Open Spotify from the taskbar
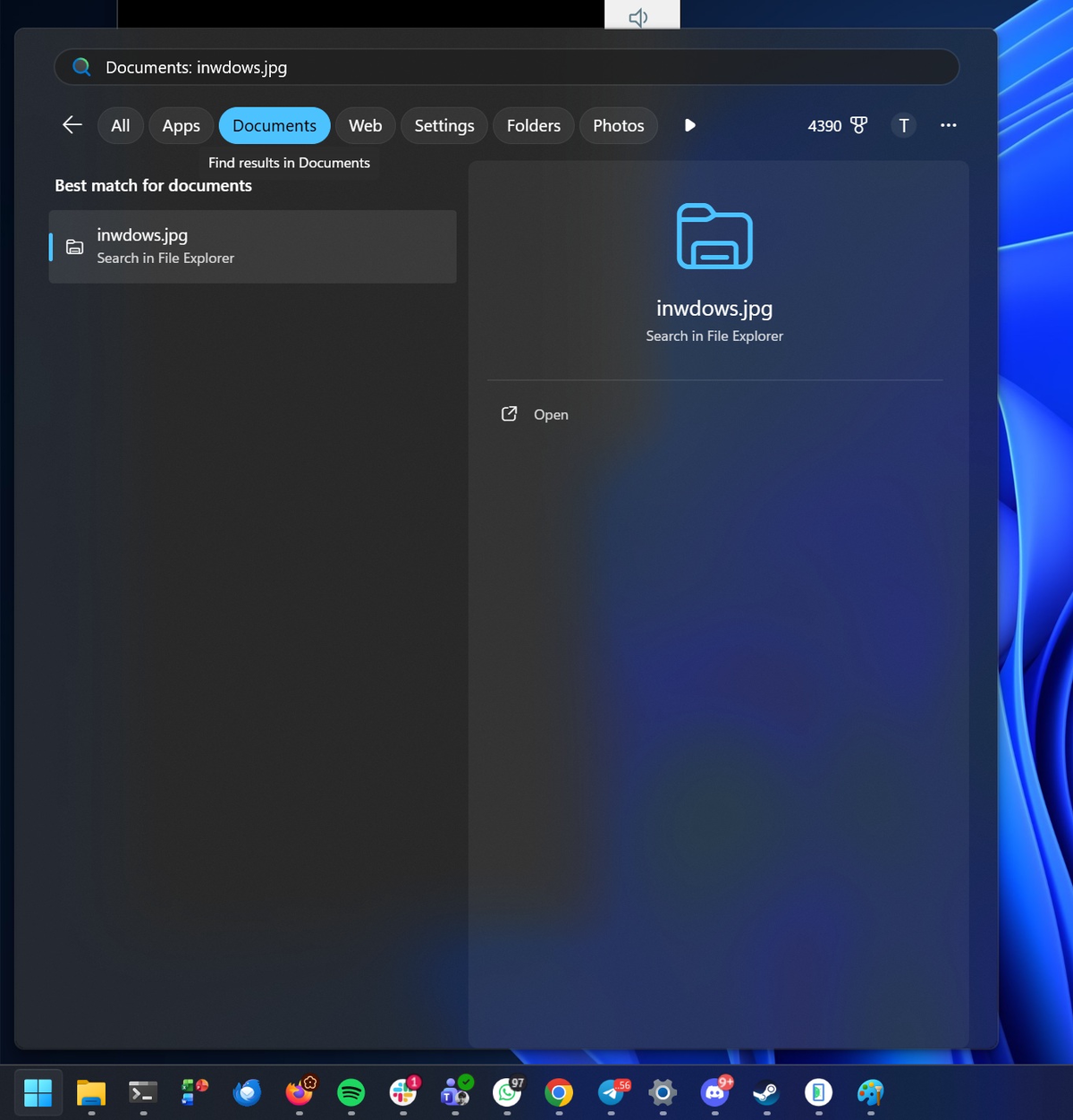 coord(351,1092)
